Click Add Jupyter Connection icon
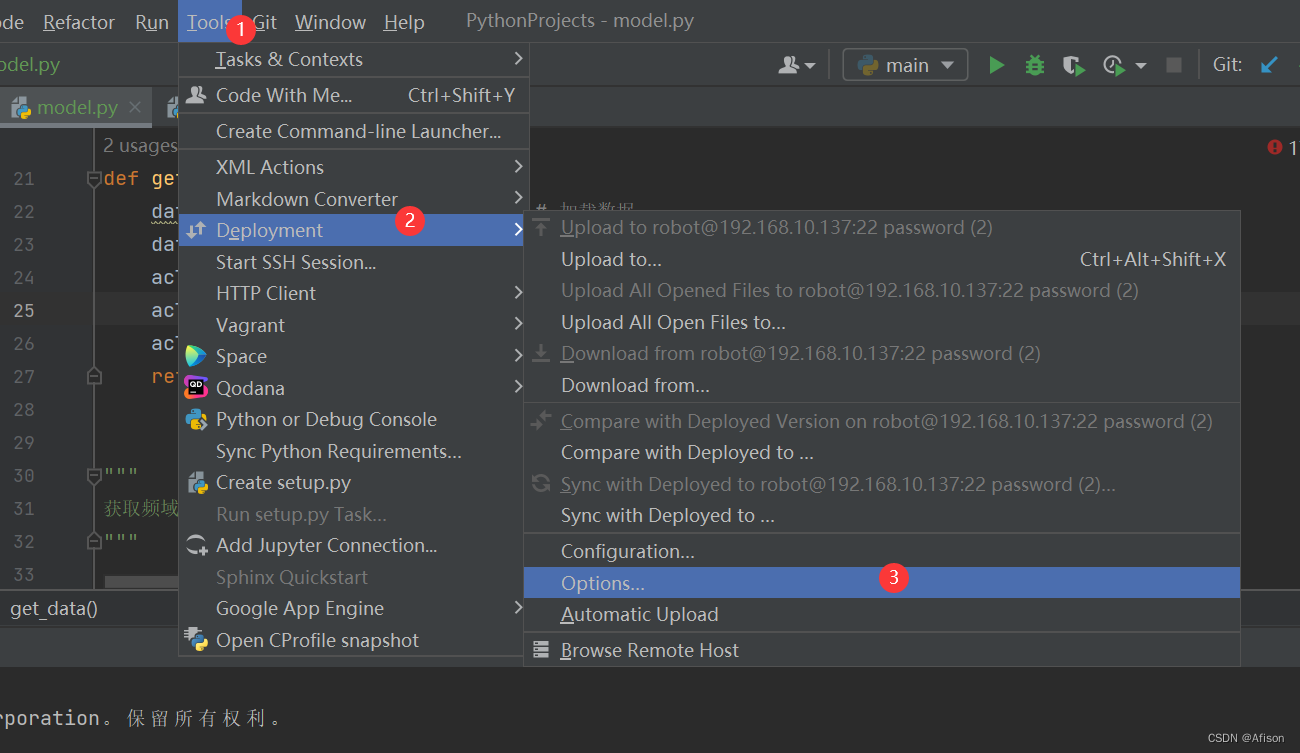1300x753 pixels. 196,545
